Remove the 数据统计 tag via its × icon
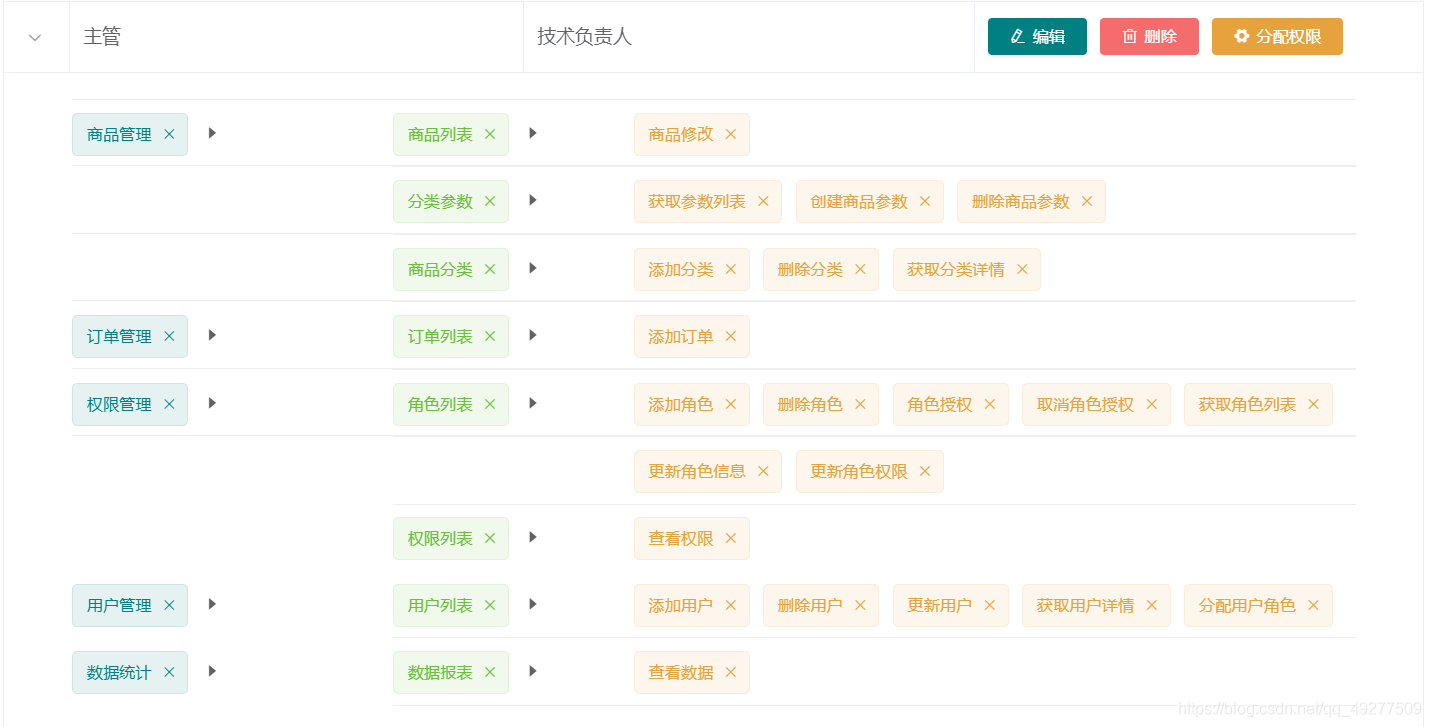1431x727 pixels. click(169, 672)
